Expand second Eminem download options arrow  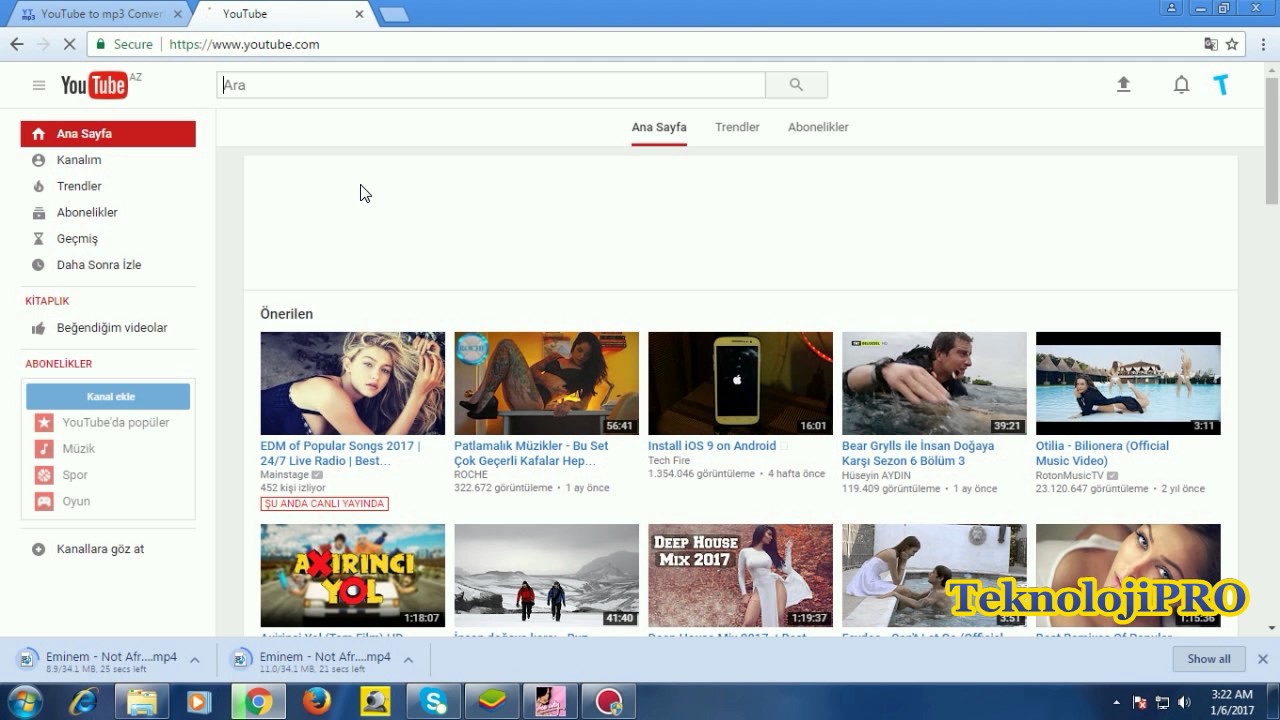pyautogui.click(x=408, y=660)
